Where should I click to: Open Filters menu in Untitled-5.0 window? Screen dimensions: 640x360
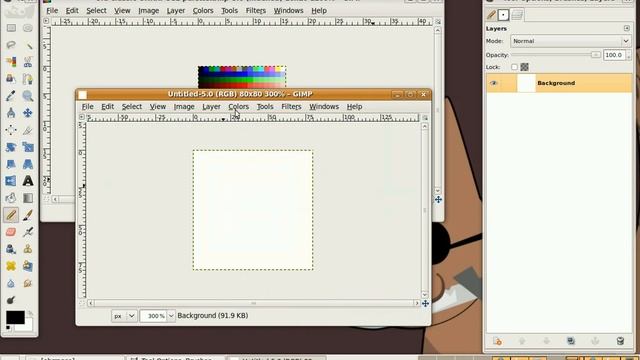[291, 107]
